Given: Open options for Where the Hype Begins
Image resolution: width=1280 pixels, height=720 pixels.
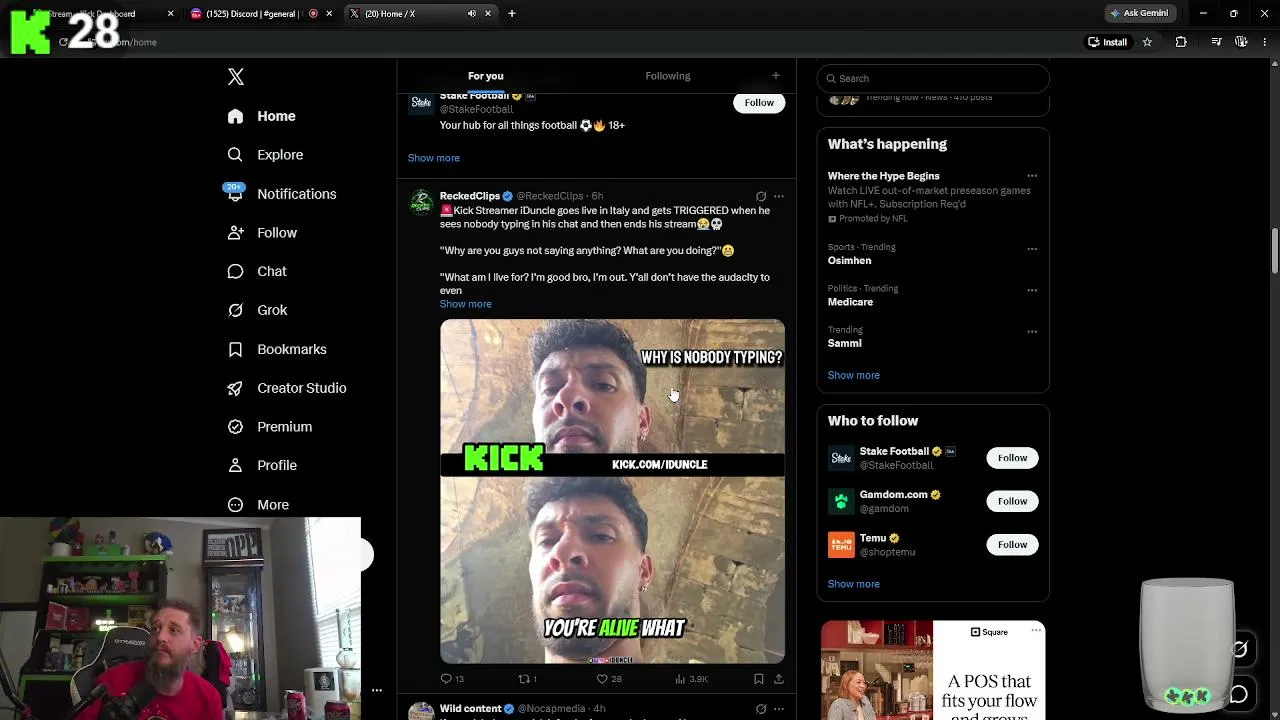Looking at the screenshot, I should [x=1032, y=176].
